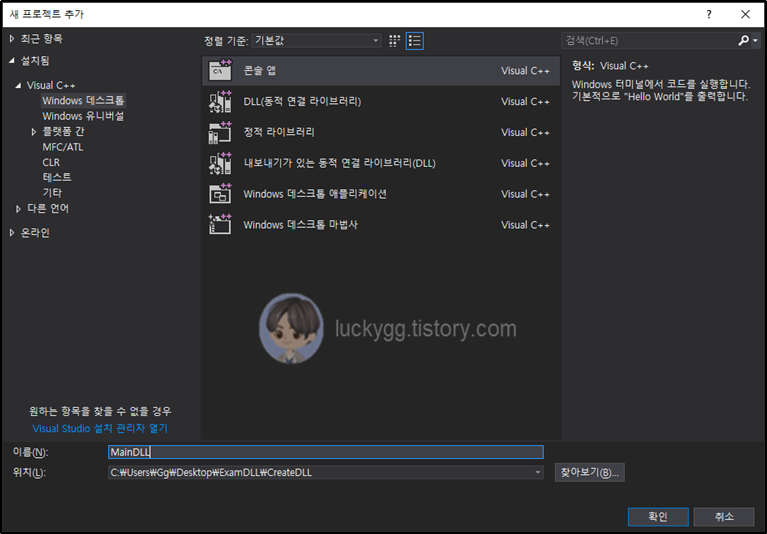Expand the 다른 언어 node
Image resolution: width=767 pixels, height=534 pixels.
[18, 209]
